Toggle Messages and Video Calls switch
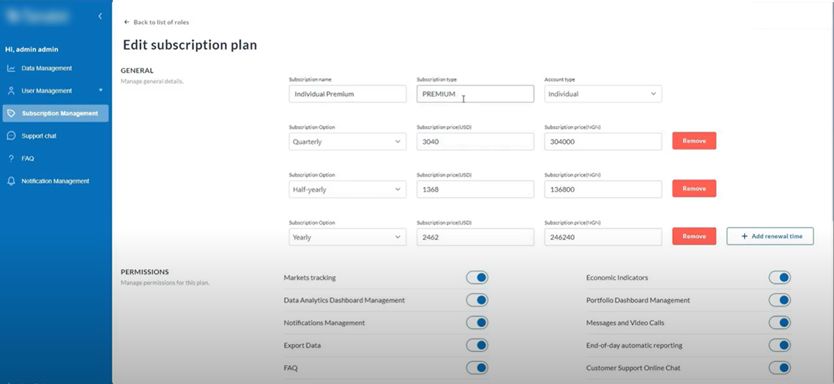 [780, 323]
